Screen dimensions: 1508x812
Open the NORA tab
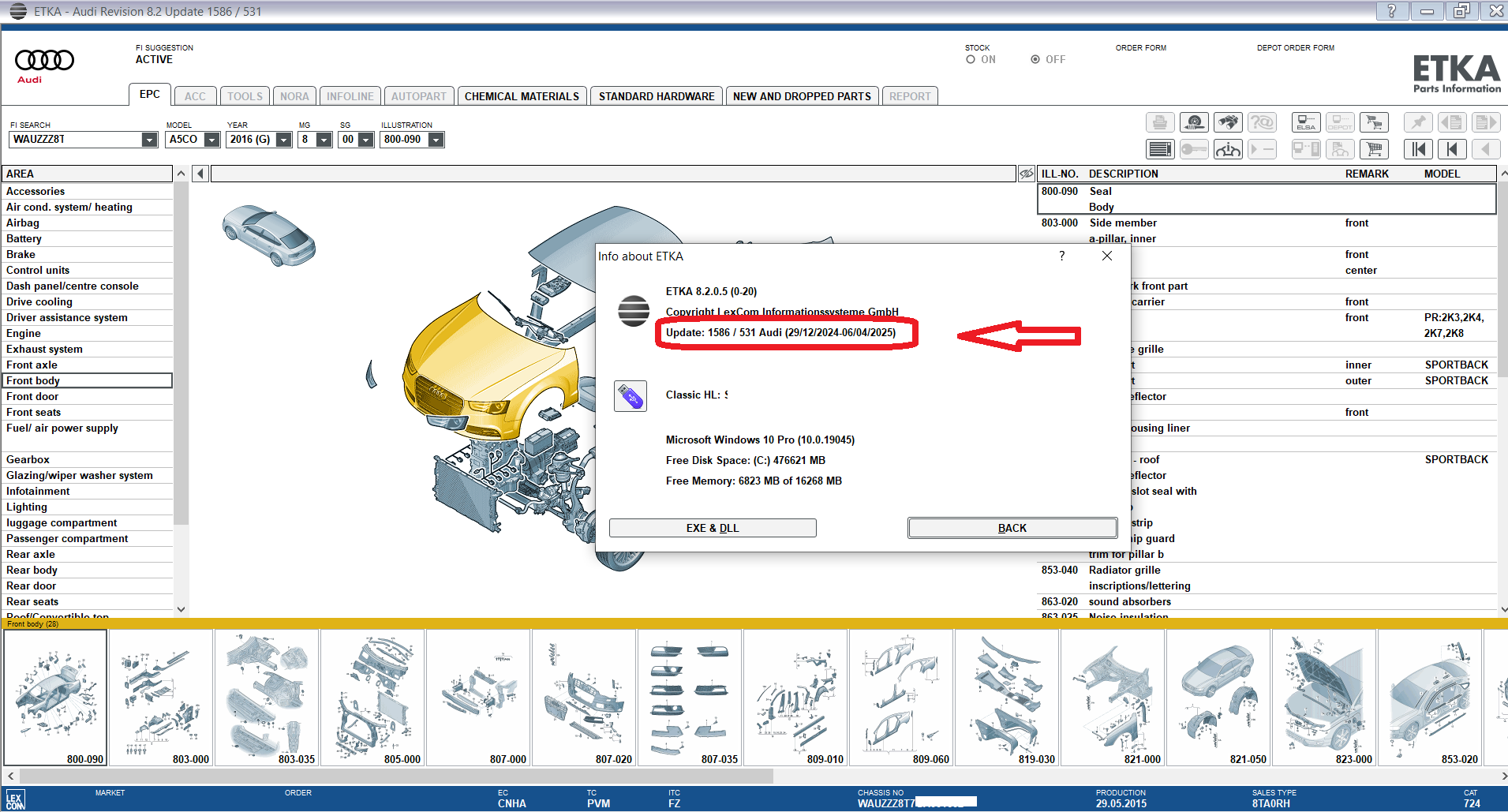(x=294, y=96)
